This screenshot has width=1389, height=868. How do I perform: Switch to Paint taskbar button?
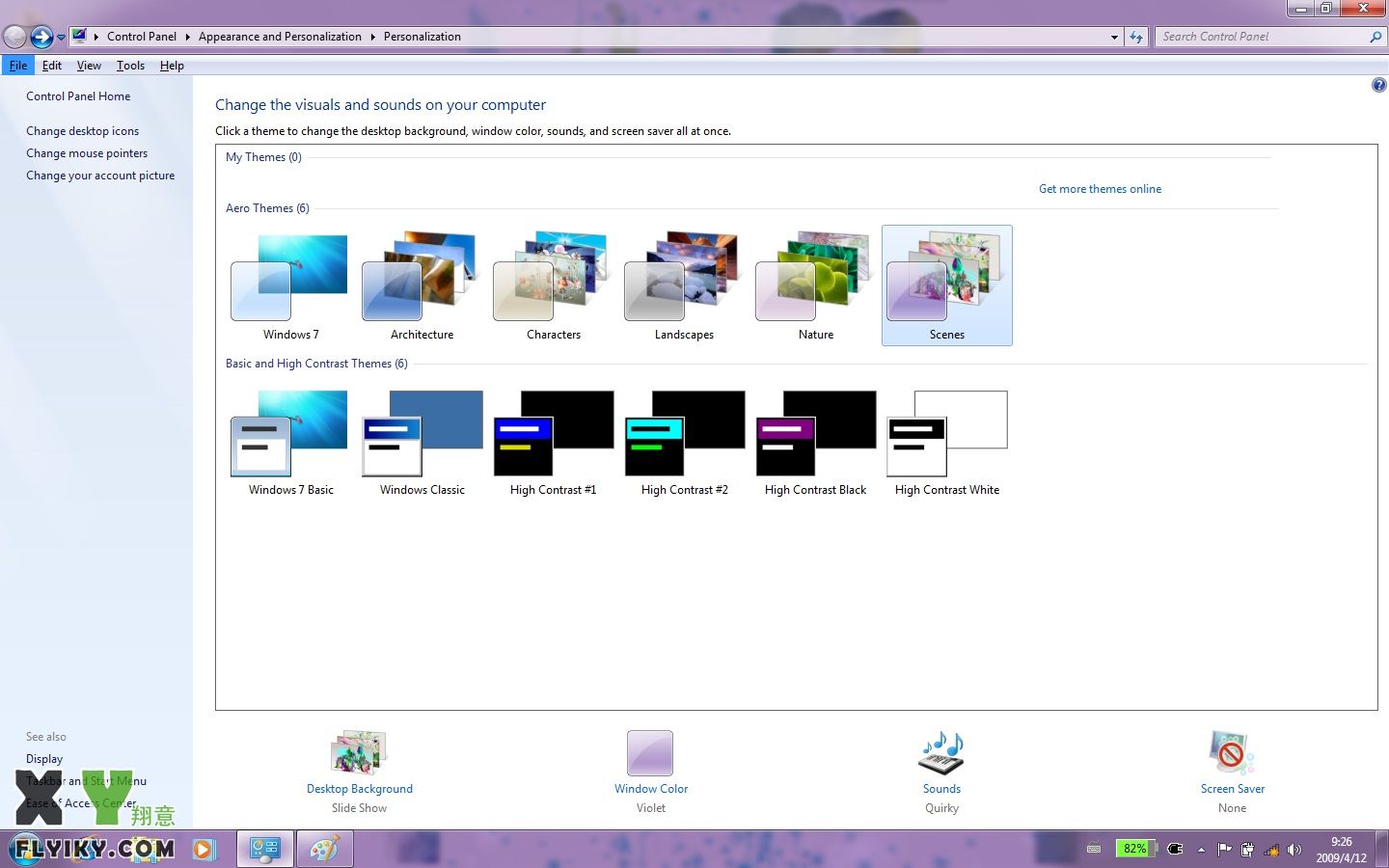pyautogui.click(x=324, y=849)
